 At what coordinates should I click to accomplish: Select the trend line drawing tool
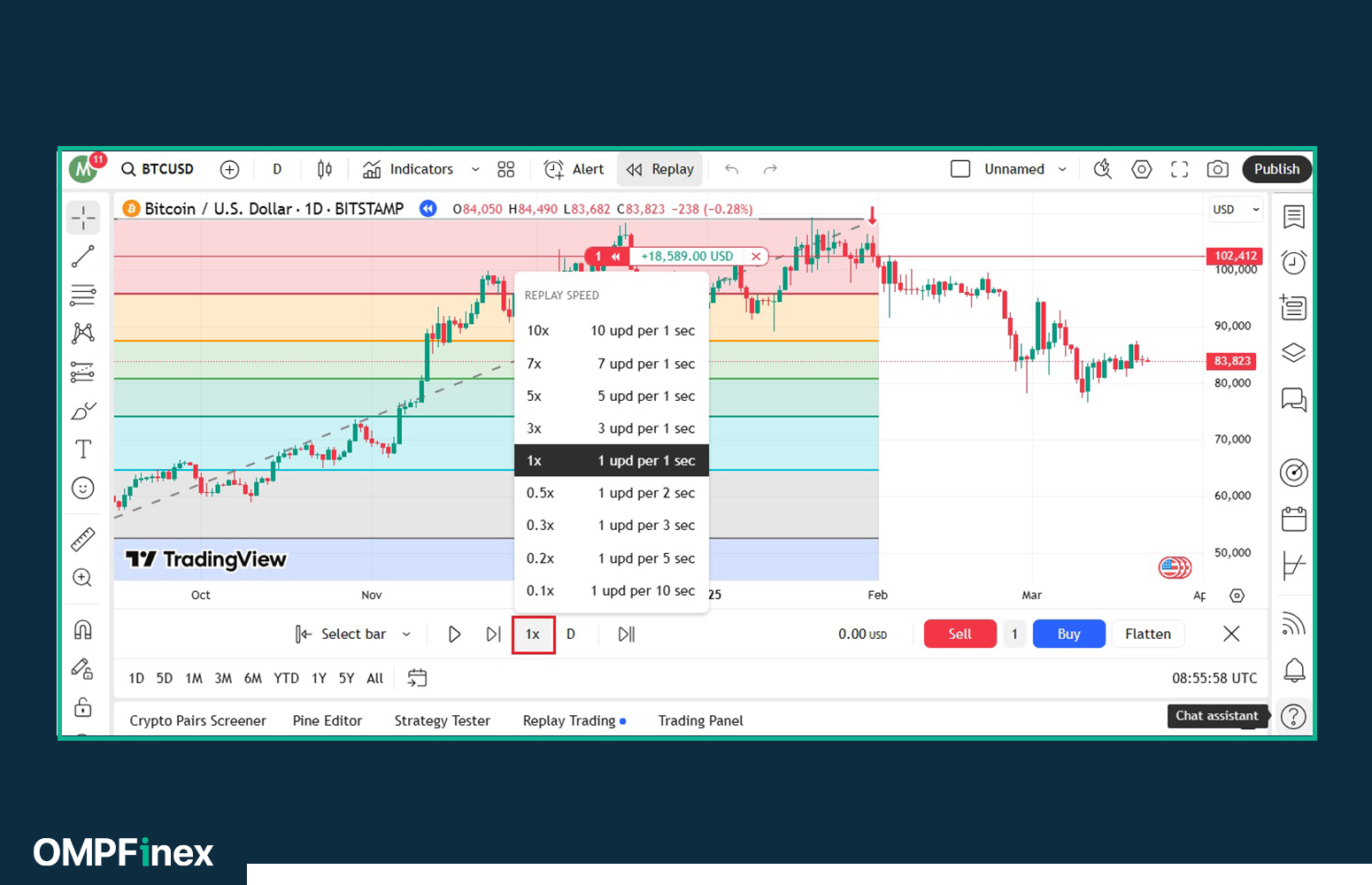pos(83,257)
